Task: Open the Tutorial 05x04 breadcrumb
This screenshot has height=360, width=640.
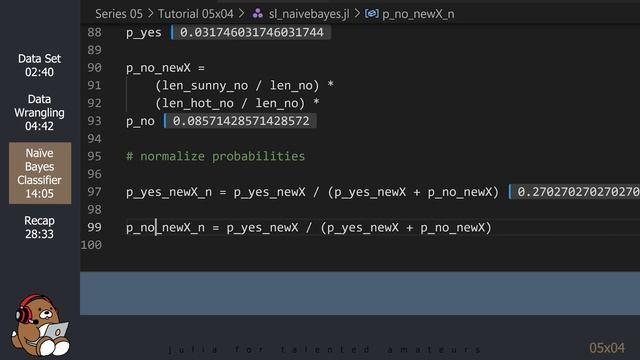Action: (x=196, y=14)
